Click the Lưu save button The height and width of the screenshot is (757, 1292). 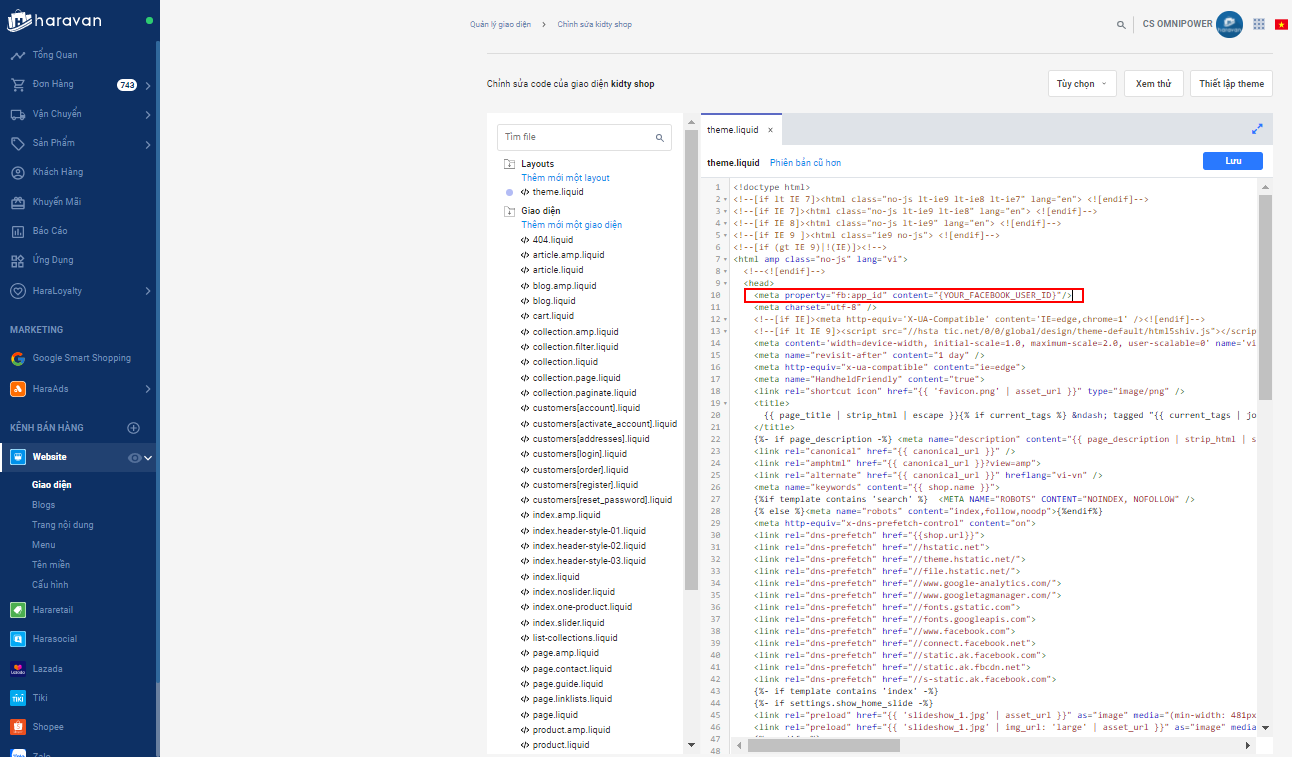[1232, 161]
